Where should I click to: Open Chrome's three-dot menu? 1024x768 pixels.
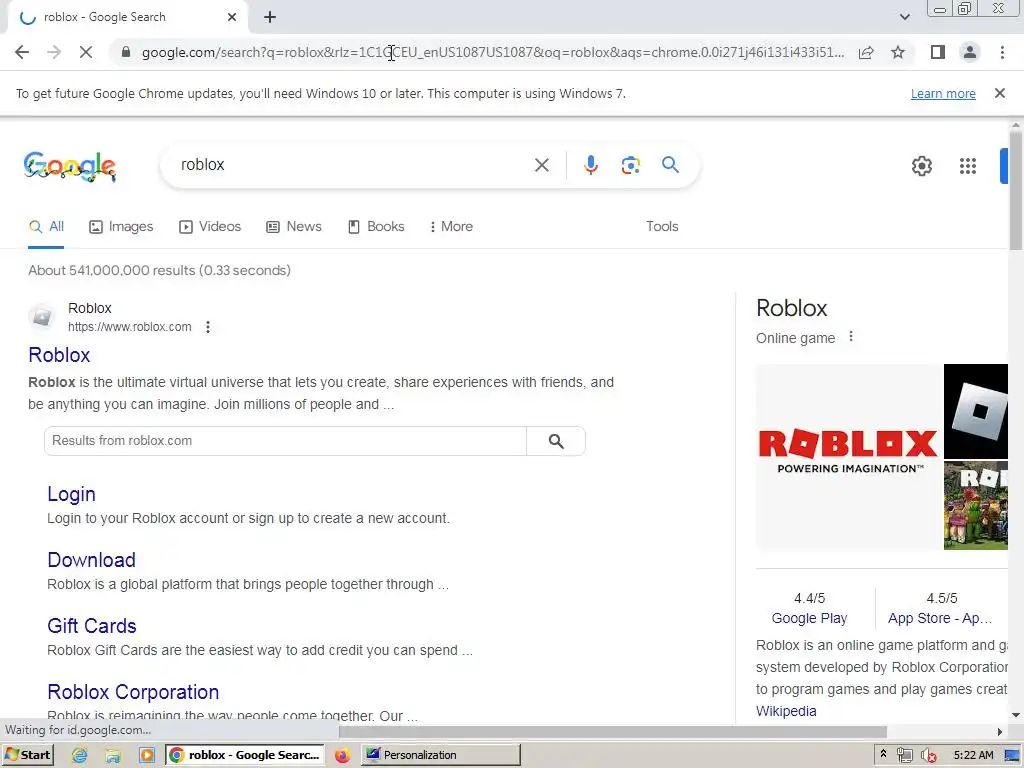click(1002, 52)
